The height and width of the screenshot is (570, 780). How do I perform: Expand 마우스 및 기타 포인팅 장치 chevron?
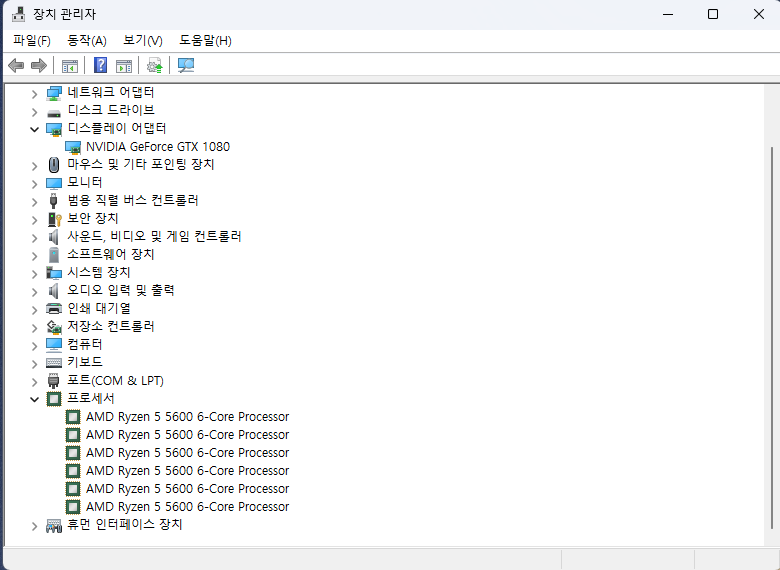click(x=34, y=166)
